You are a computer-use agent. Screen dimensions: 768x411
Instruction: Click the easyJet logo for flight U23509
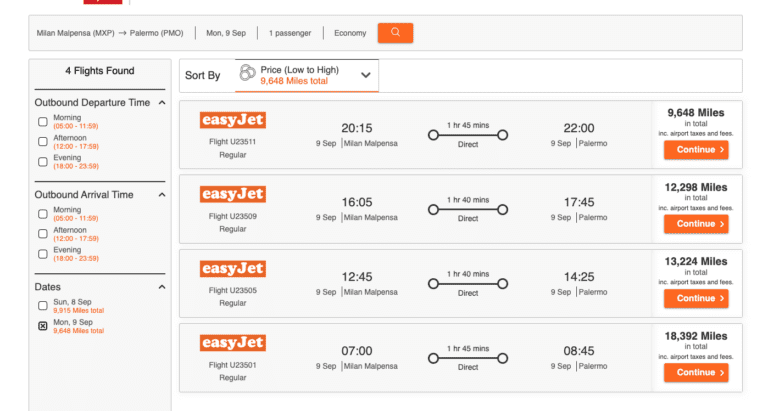click(232, 194)
